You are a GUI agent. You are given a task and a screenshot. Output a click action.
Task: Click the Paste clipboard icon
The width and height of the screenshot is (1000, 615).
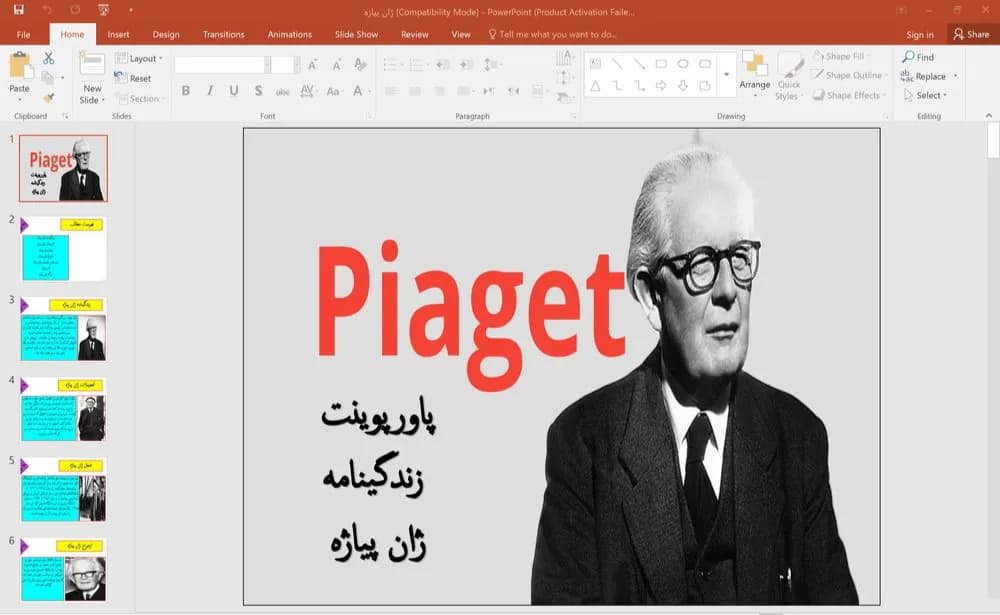20,66
